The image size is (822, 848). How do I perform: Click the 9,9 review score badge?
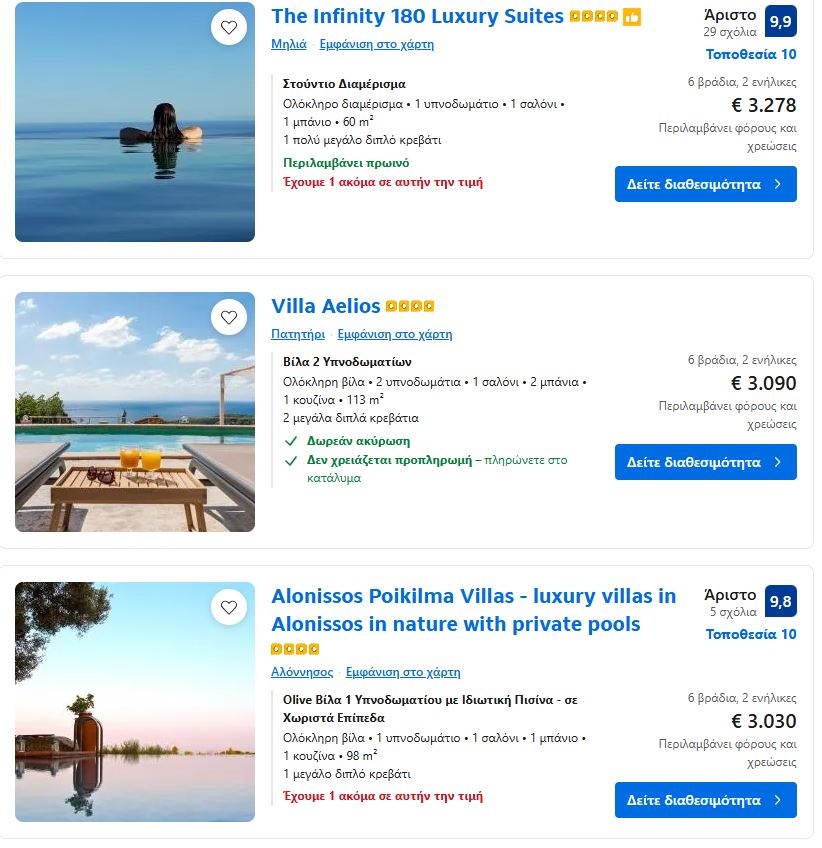[x=780, y=20]
